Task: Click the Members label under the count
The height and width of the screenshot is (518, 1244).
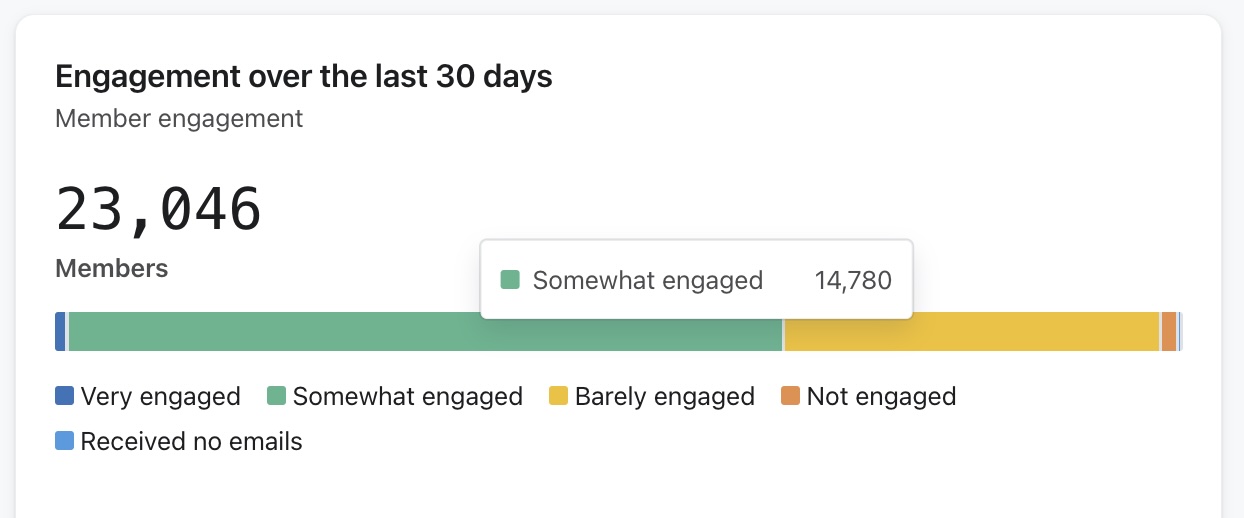Action: pos(111,268)
